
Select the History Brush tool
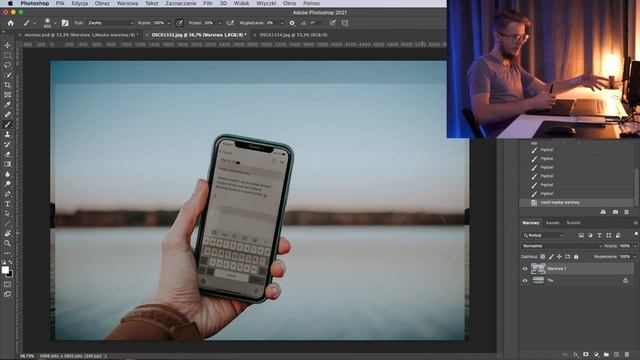pos(7,144)
